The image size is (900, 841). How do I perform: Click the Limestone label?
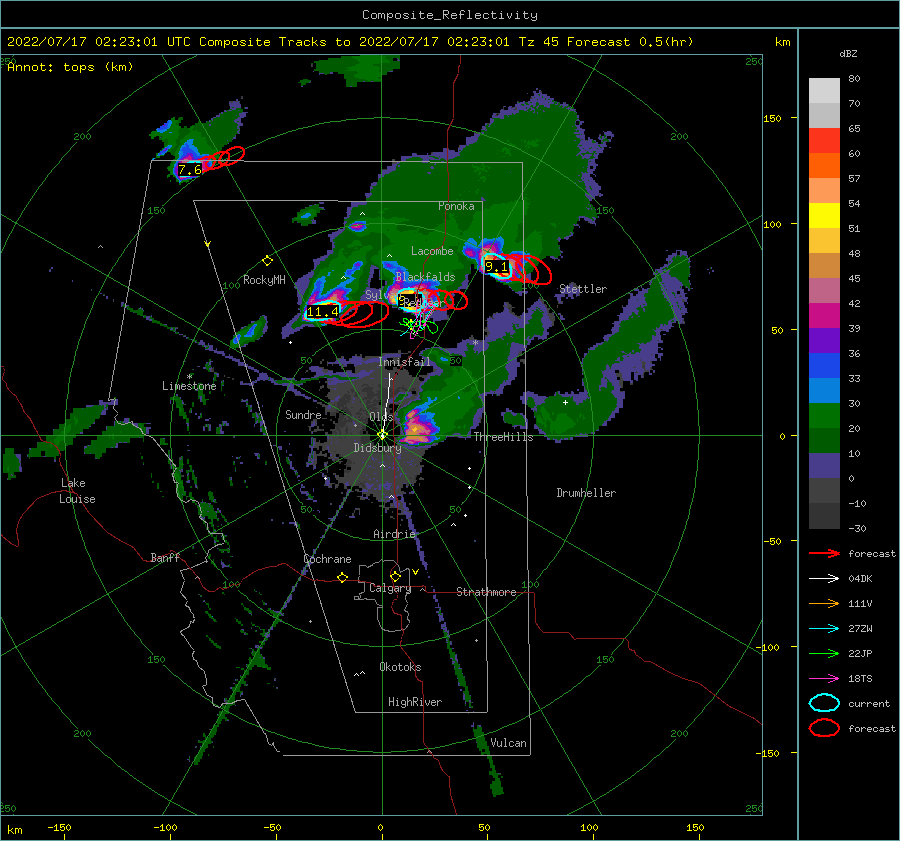[x=189, y=386]
